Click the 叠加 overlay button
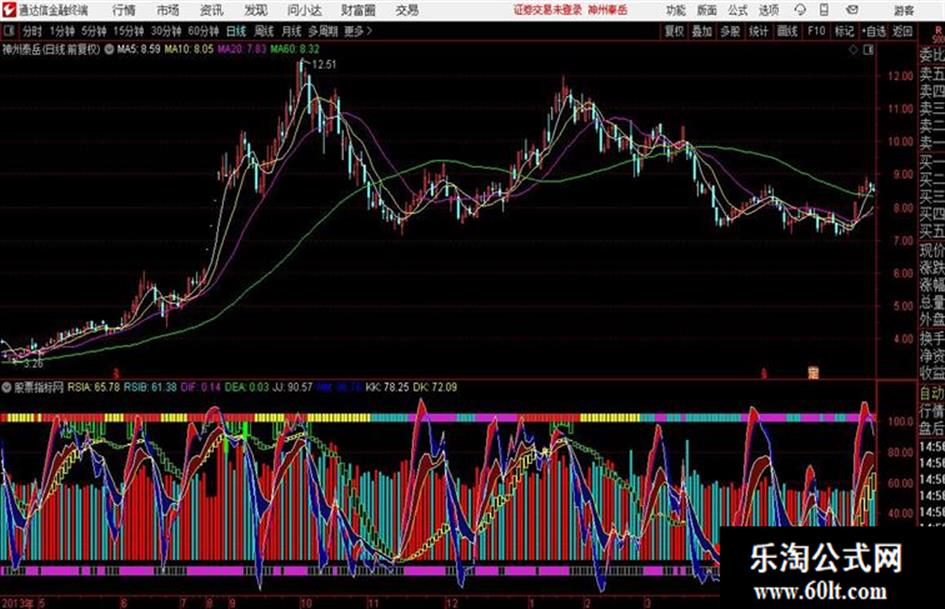This screenshot has width=945, height=609. point(702,31)
